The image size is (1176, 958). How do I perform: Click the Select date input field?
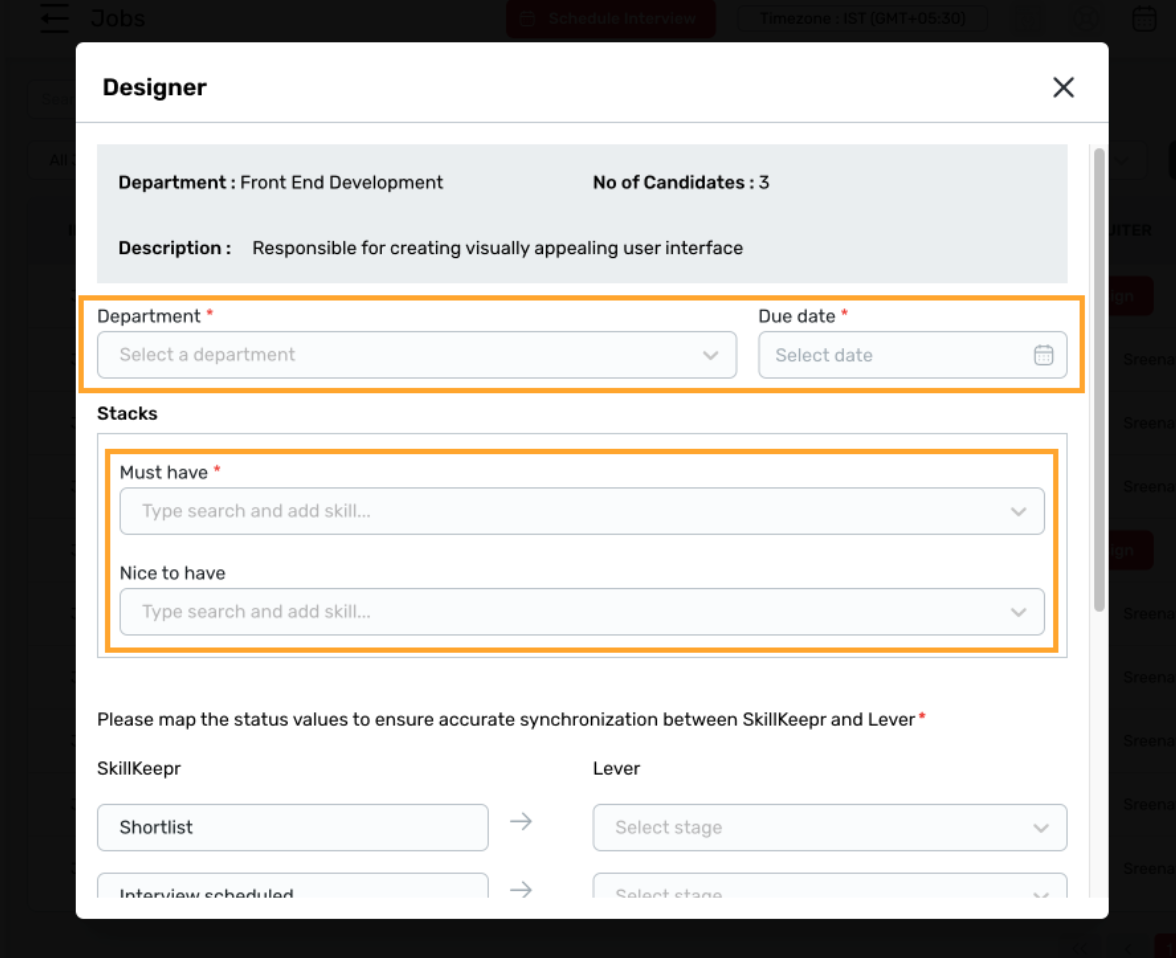pyautogui.click(x=880, y=354)
